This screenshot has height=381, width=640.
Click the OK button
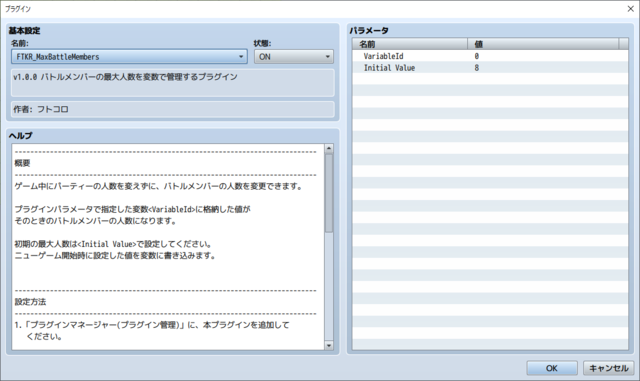(x=551, y=368)
